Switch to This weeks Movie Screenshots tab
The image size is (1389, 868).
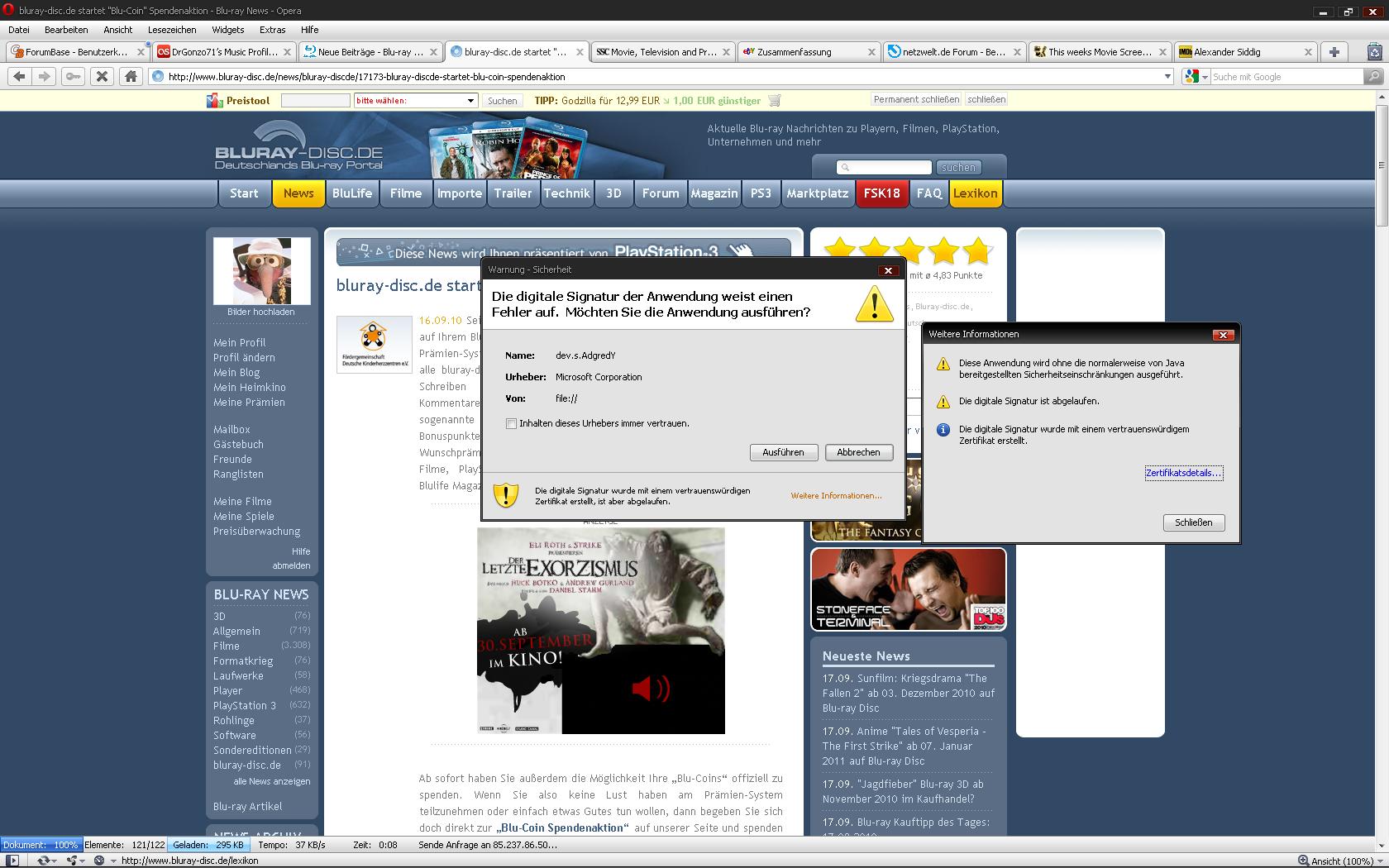[x=1100, y=51]
